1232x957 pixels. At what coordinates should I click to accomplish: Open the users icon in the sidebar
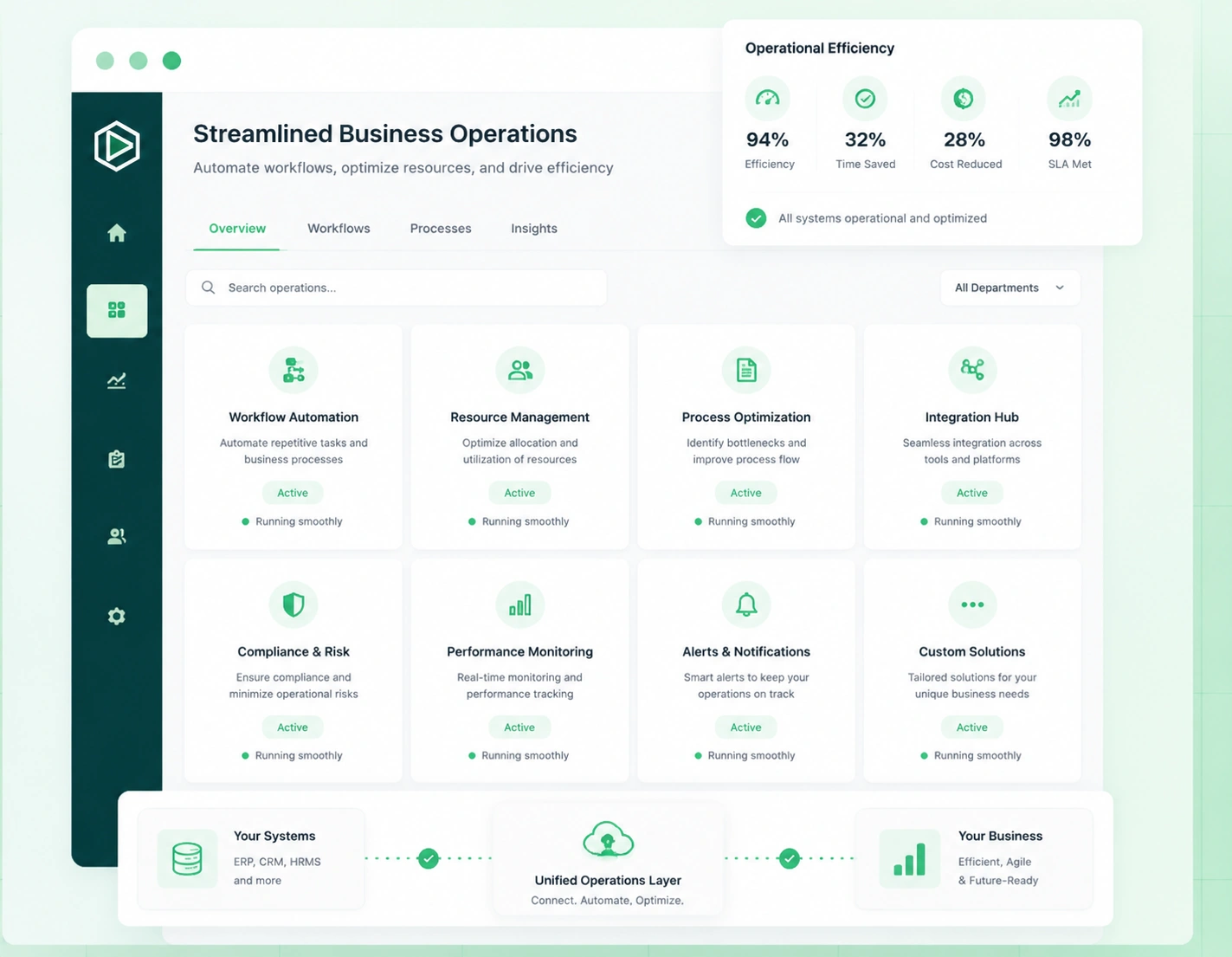click(x=117, y=537)
